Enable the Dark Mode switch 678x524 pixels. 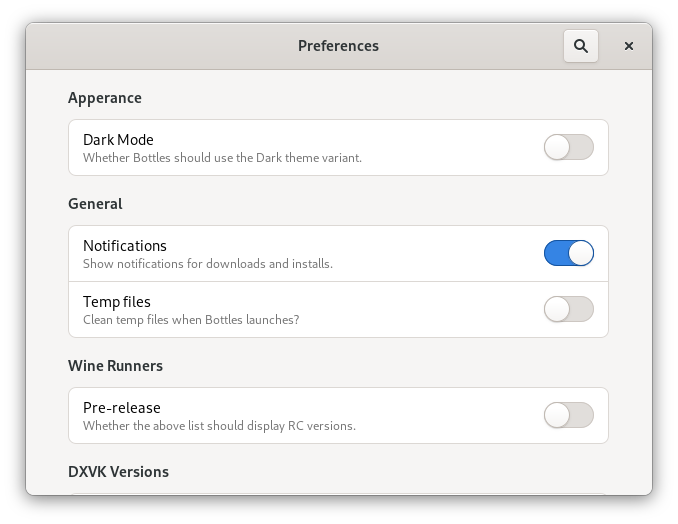click(568, 148)
